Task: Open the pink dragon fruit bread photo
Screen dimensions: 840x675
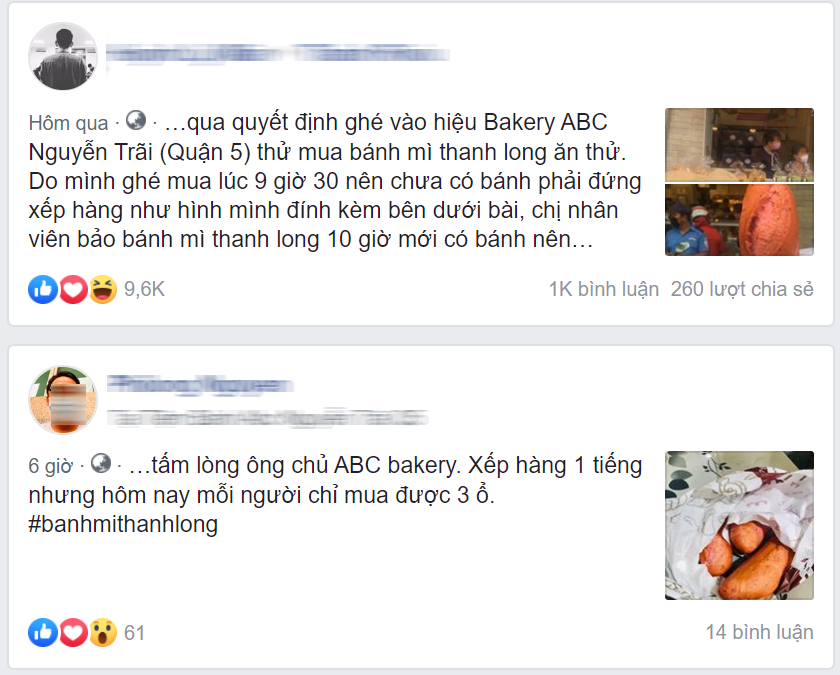Action: 739,220
